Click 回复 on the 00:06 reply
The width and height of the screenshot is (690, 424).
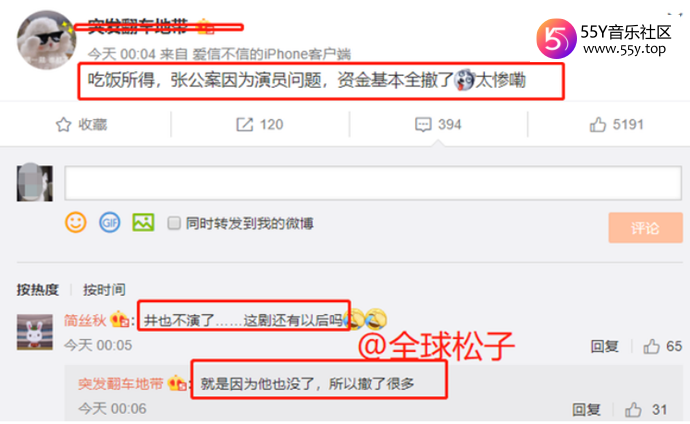[586, 410]
